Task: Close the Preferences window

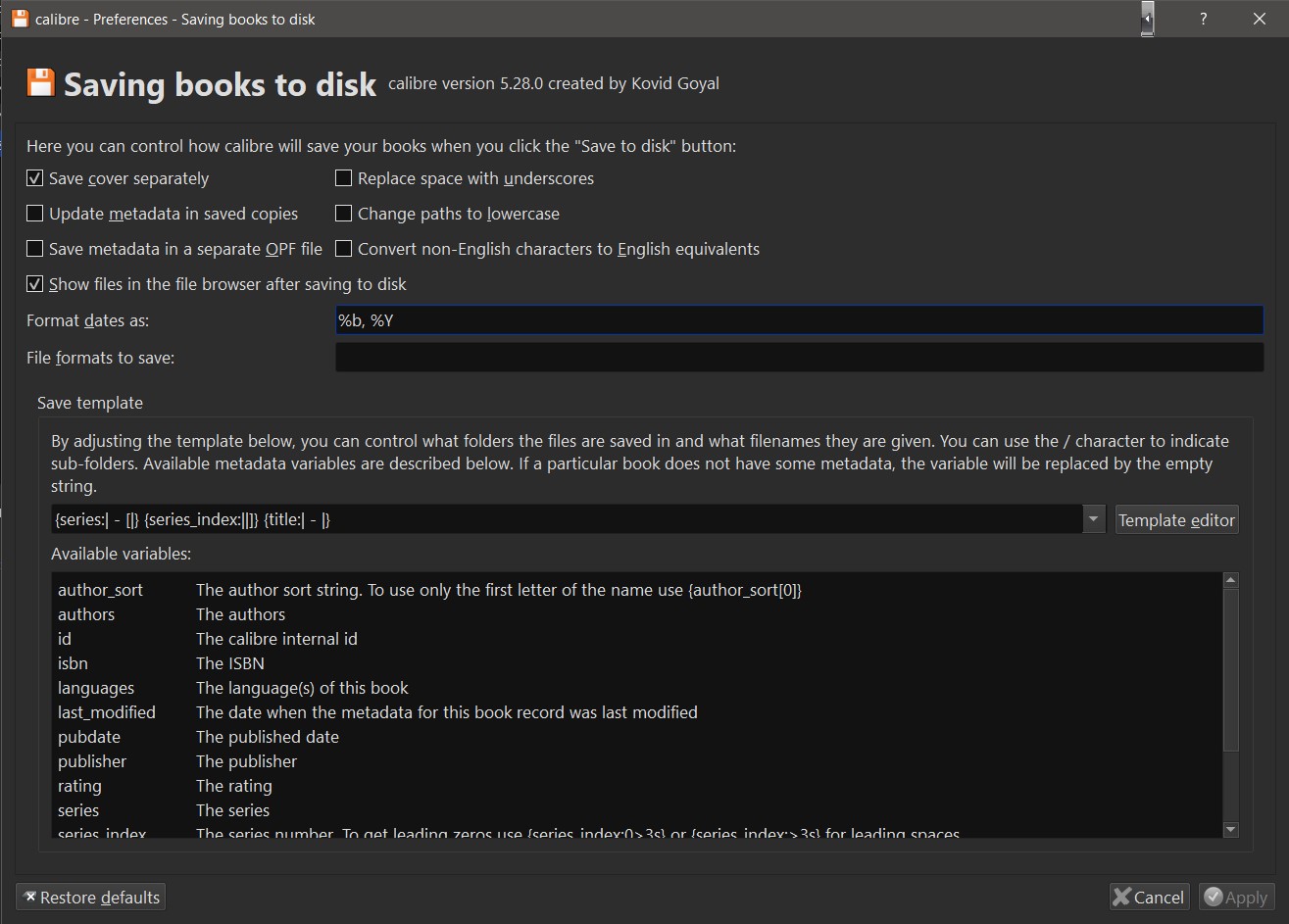Action: (1260, 19)
